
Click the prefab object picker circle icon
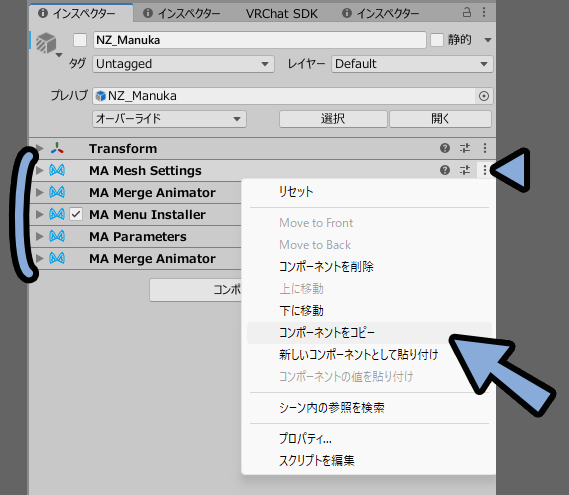point(484,96)
